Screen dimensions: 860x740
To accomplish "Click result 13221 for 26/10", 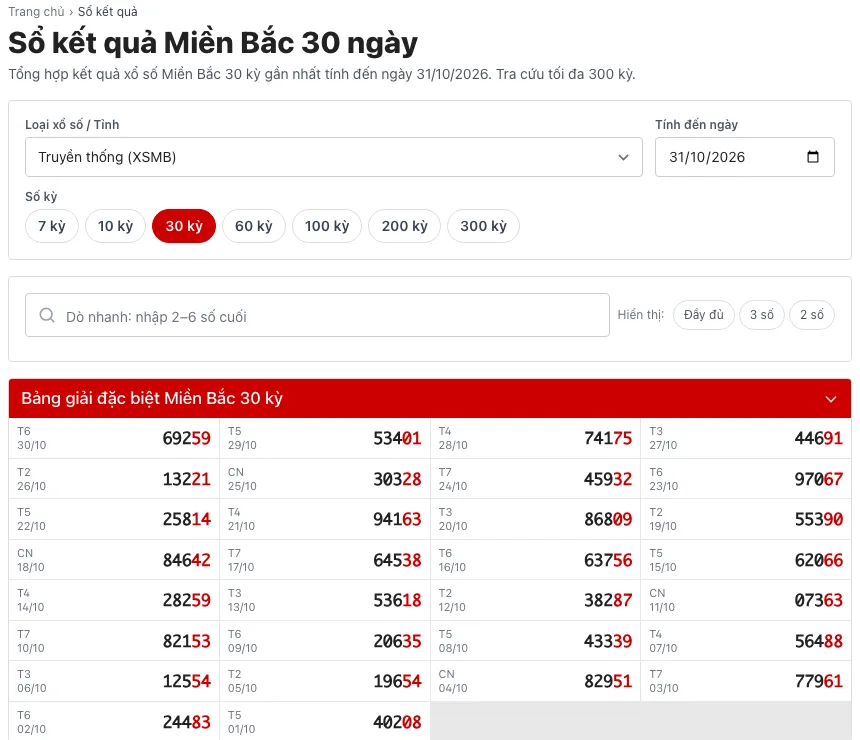I will pos(186,479).
